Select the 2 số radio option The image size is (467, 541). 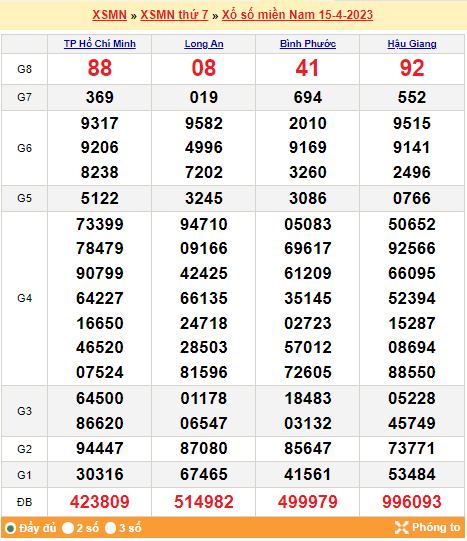[x=68, y=528]
